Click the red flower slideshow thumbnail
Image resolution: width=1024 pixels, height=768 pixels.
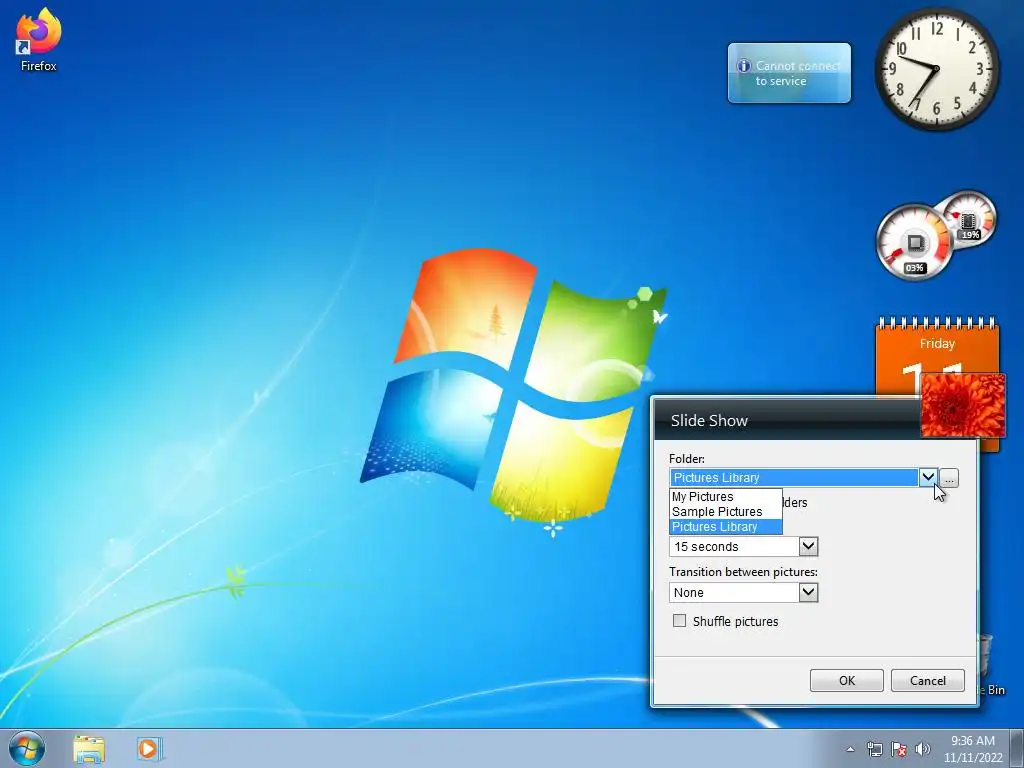click(x=963, y=405)
